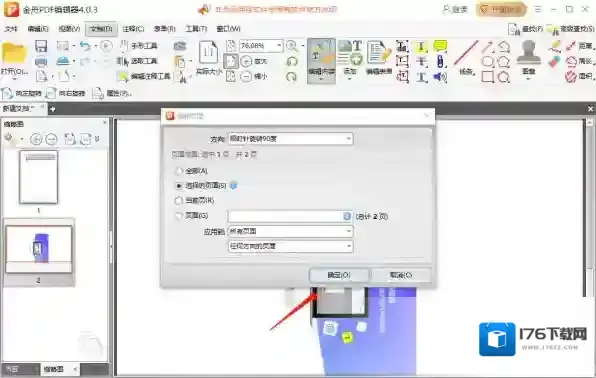This screenshot has height=378, width=596.
Task: Click the yellow Open folder icon
Action: click(x=14, y=53)
